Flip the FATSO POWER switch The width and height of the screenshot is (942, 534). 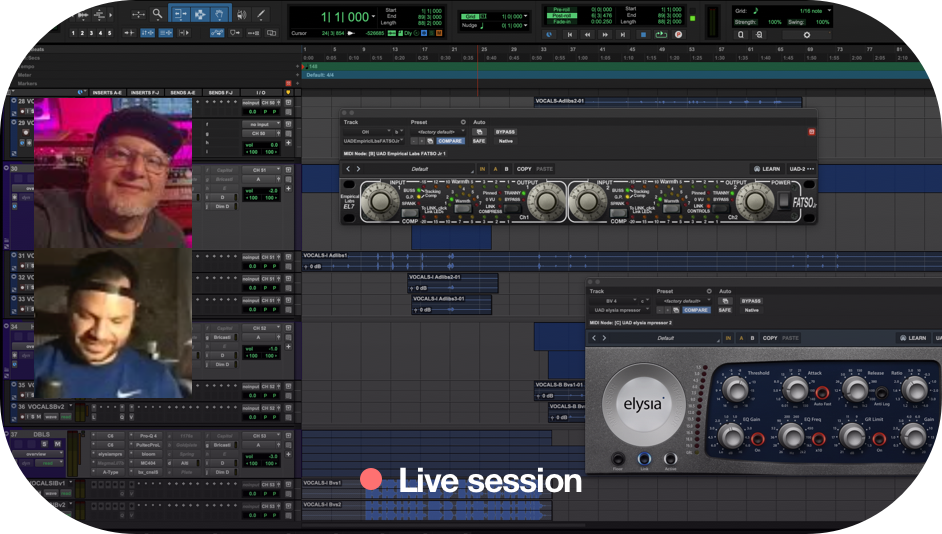tap(783, 201)
